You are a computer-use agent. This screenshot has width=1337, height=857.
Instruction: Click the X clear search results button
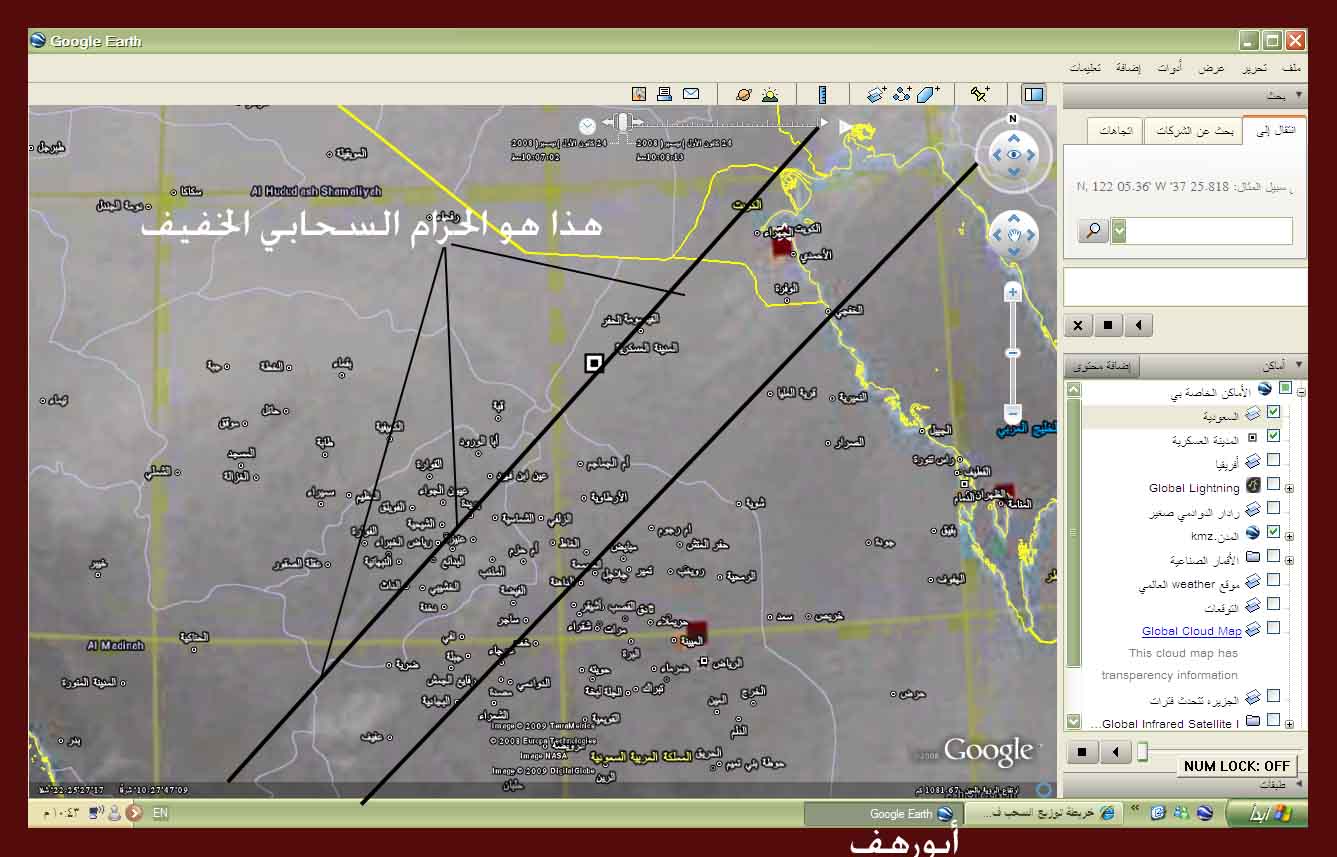(1078, 325)
